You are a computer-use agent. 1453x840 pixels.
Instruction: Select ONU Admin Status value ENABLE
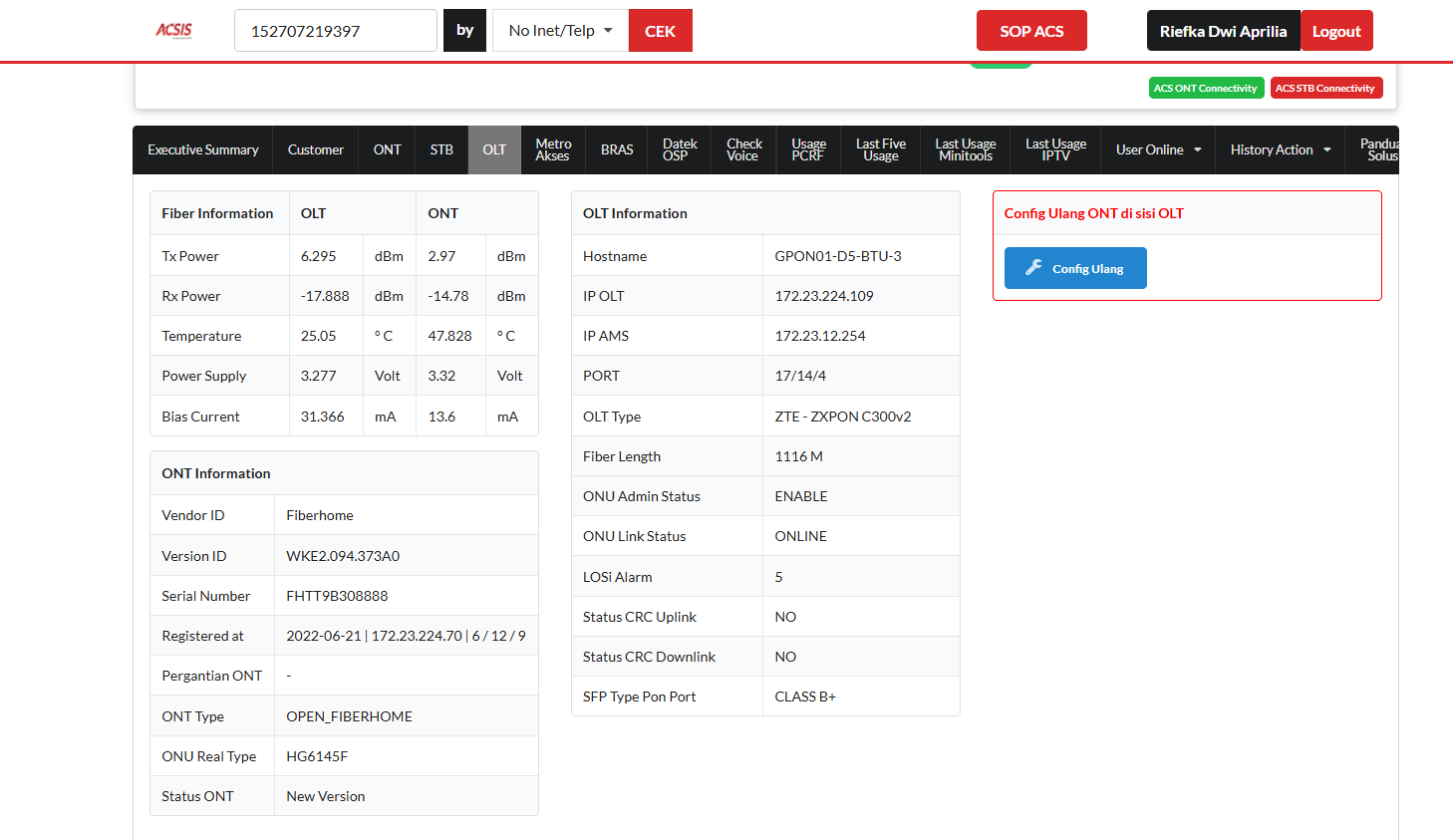coord(801,496)
